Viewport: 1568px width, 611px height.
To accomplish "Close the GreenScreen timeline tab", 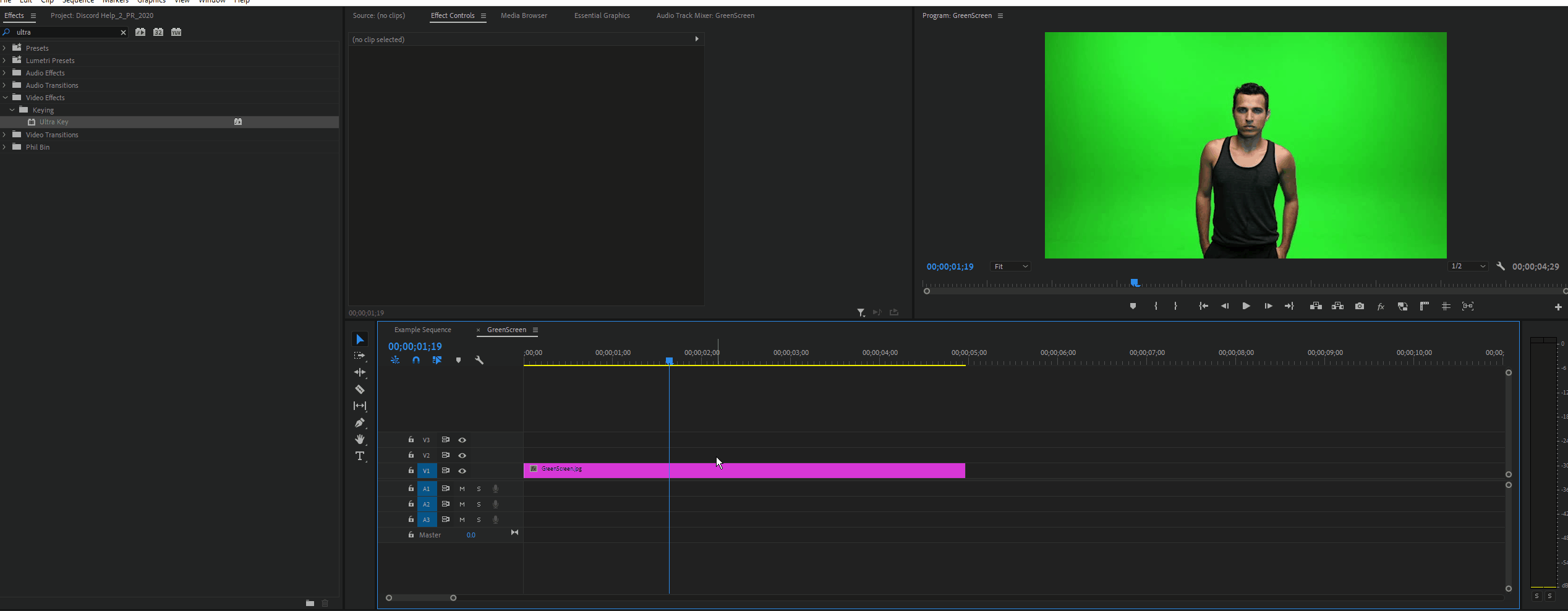I will (x=478, y=330).
